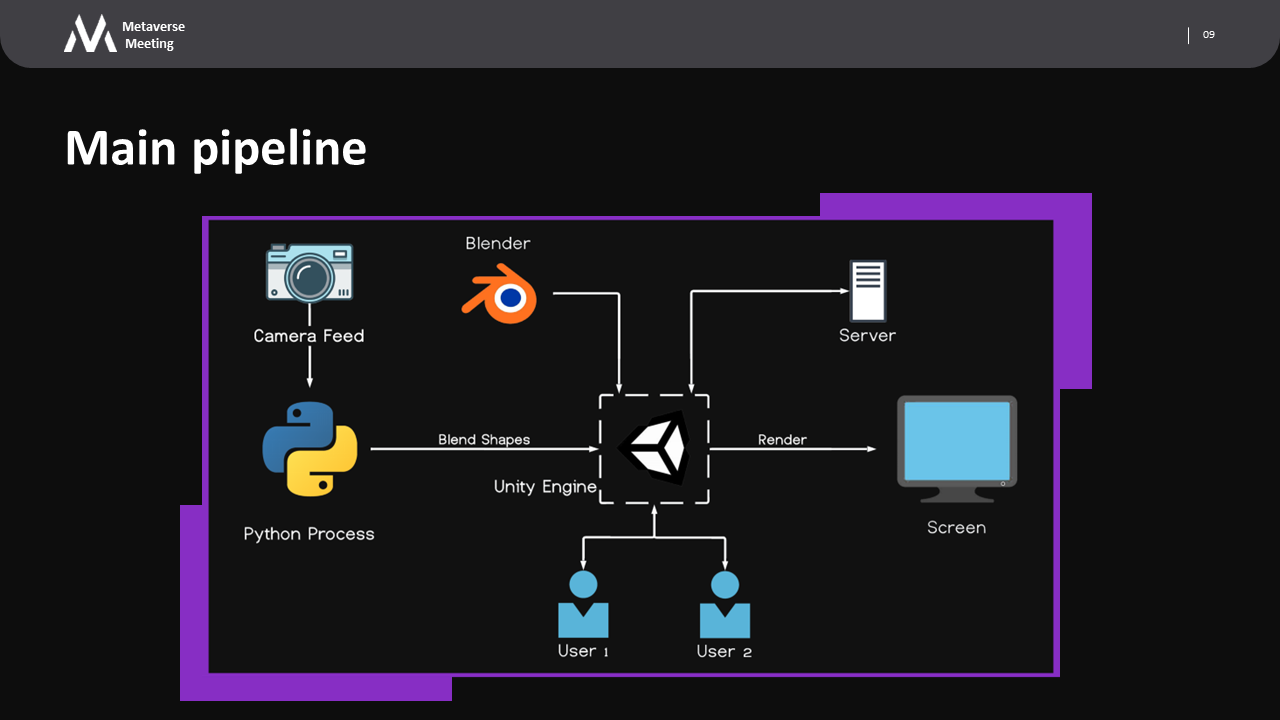1280x720 pixels.
Task: Select the camera icon above Camera Feed
Action: click(309, 273)
